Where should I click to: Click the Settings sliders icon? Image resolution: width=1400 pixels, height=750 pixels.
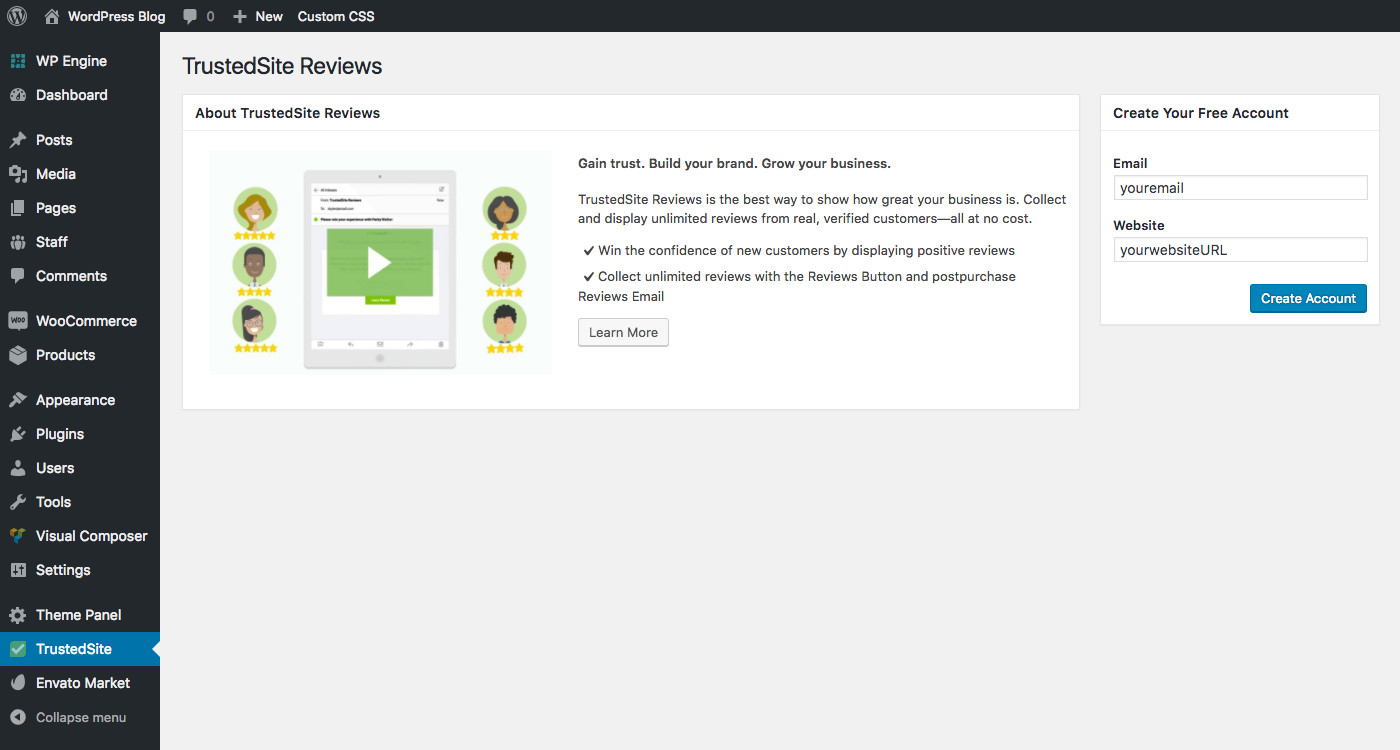pos(18,570)
